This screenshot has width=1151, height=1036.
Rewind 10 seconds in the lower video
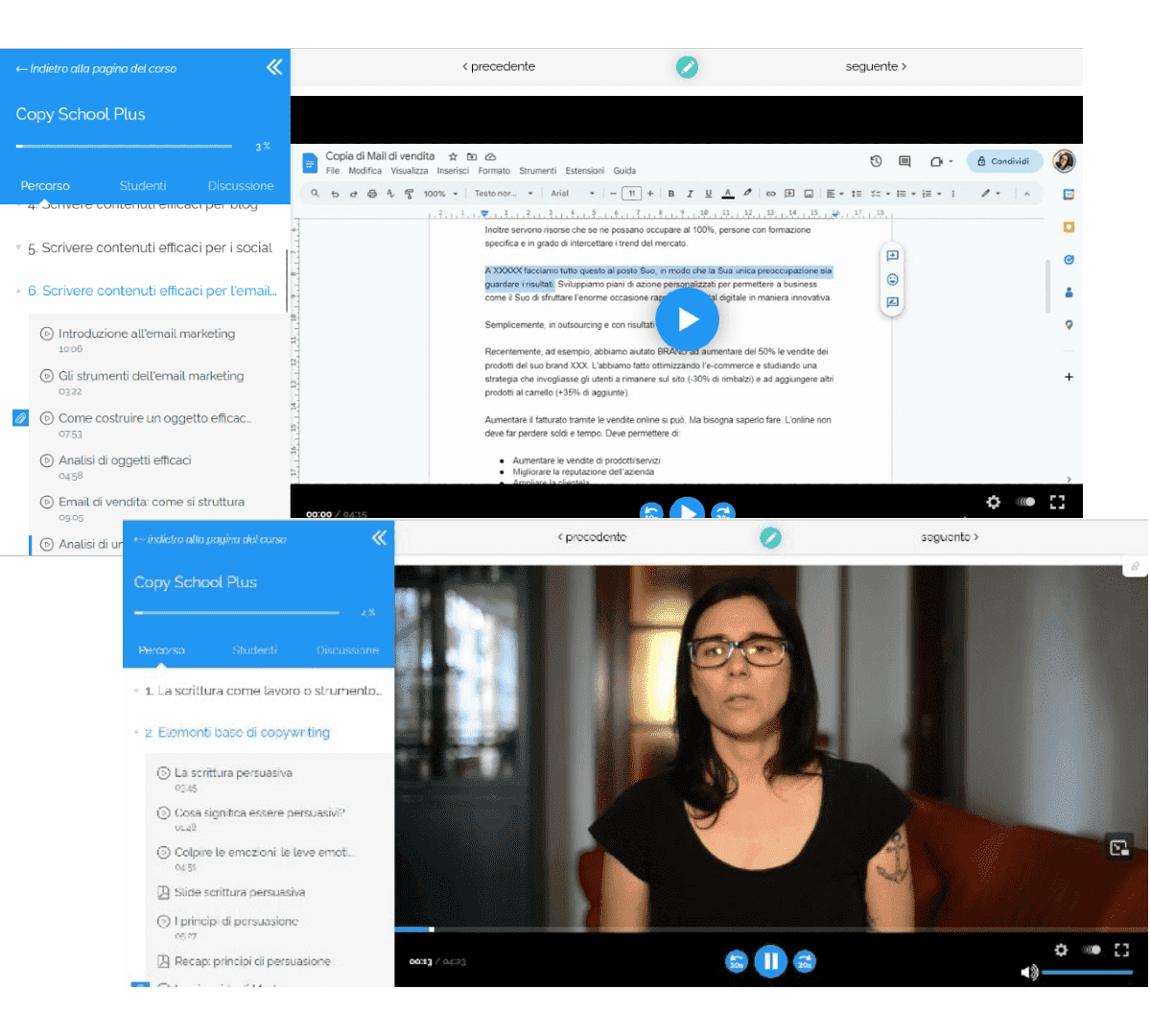tap(736, 961)
